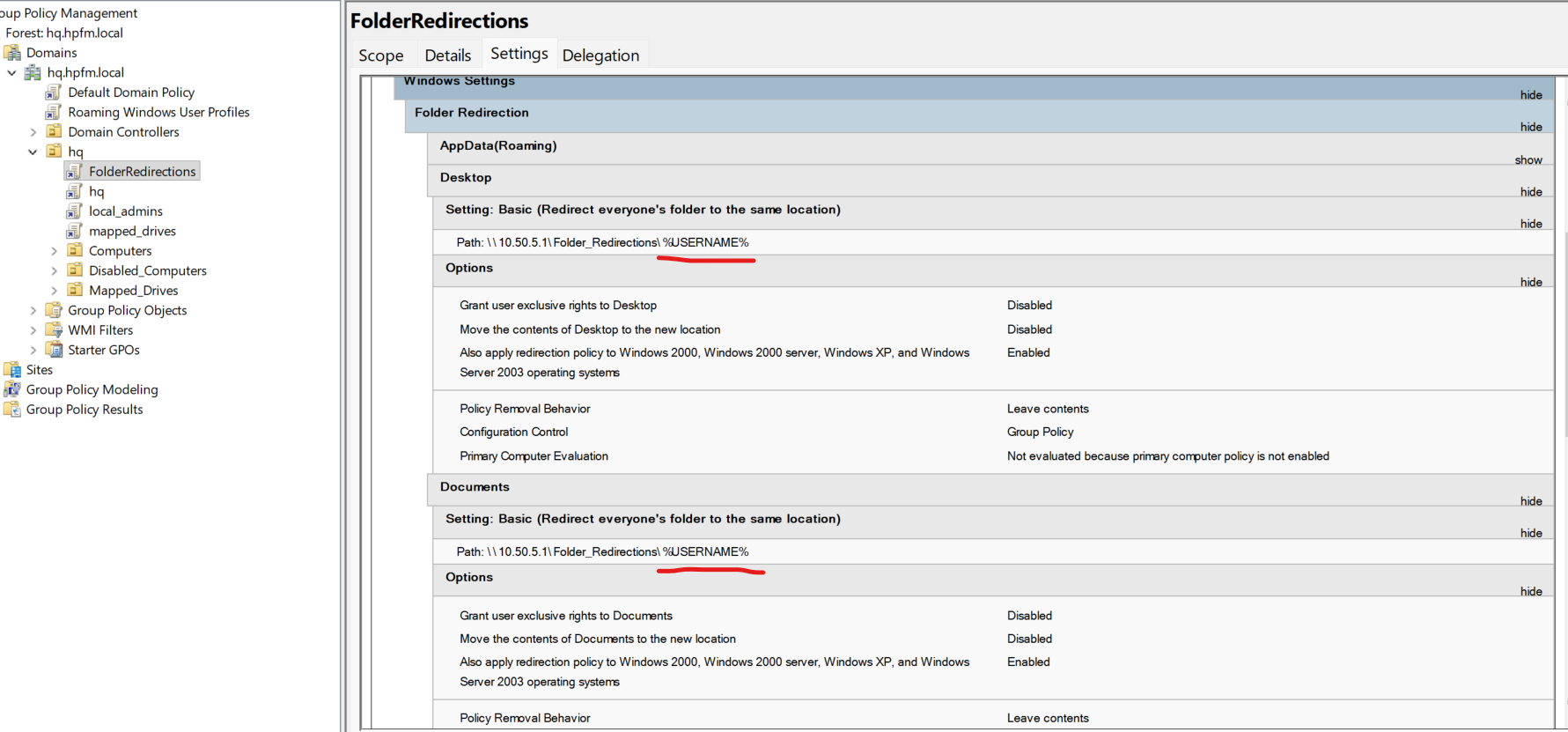Hide the Documents section
The image size is (1568, 732).
coord(1530,501)
